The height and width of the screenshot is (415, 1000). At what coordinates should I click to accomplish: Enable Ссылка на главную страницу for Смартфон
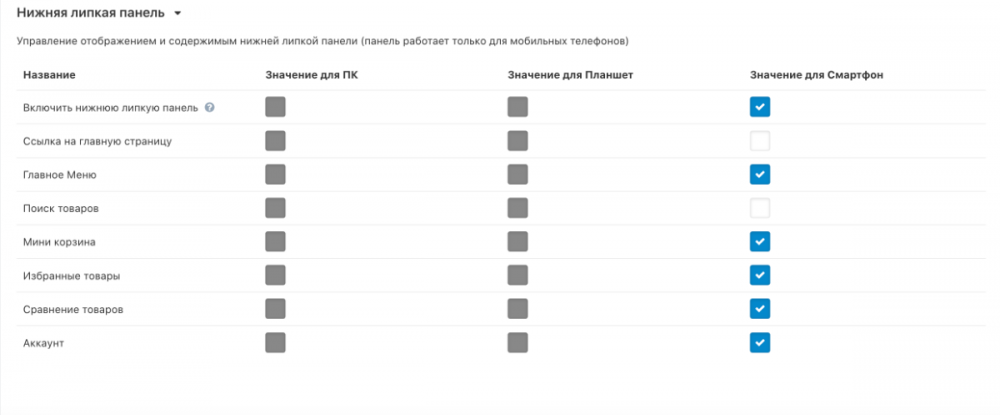[760, 141]
